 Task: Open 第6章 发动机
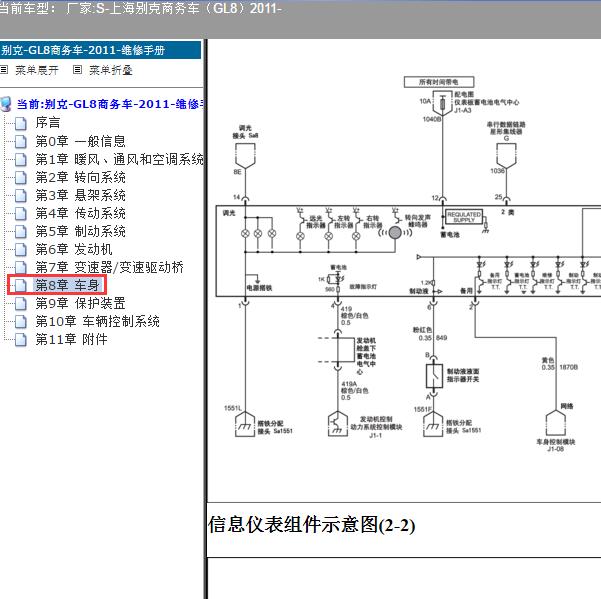click(74, 249)
